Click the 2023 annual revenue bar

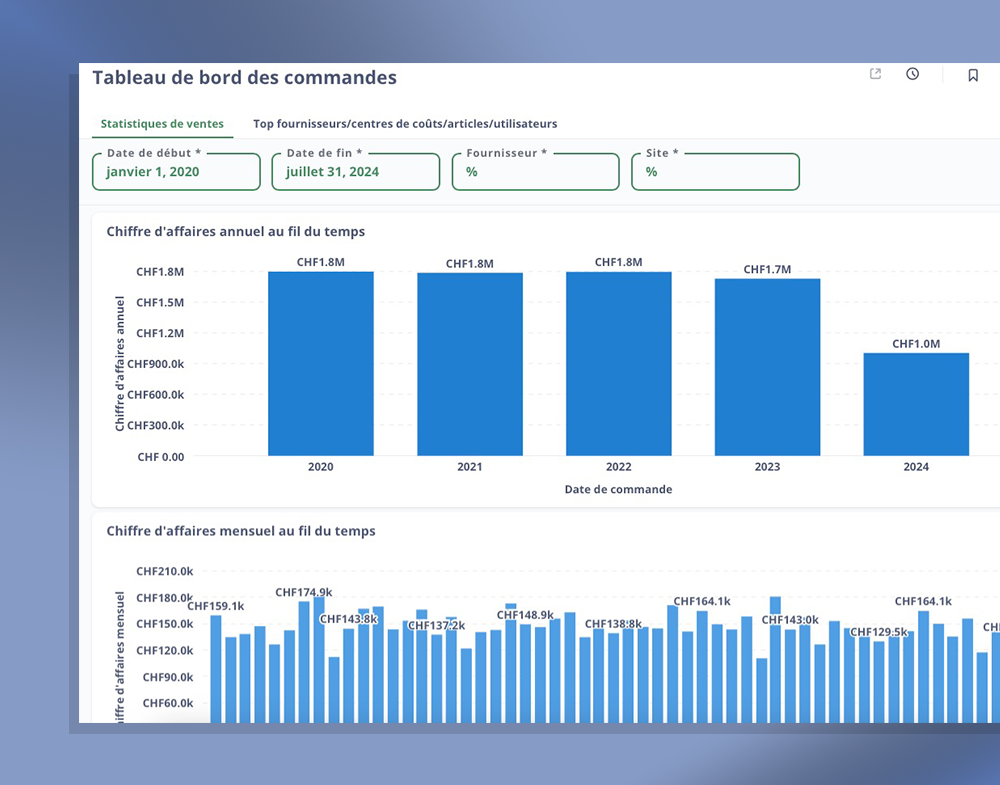tap(767, 367)
